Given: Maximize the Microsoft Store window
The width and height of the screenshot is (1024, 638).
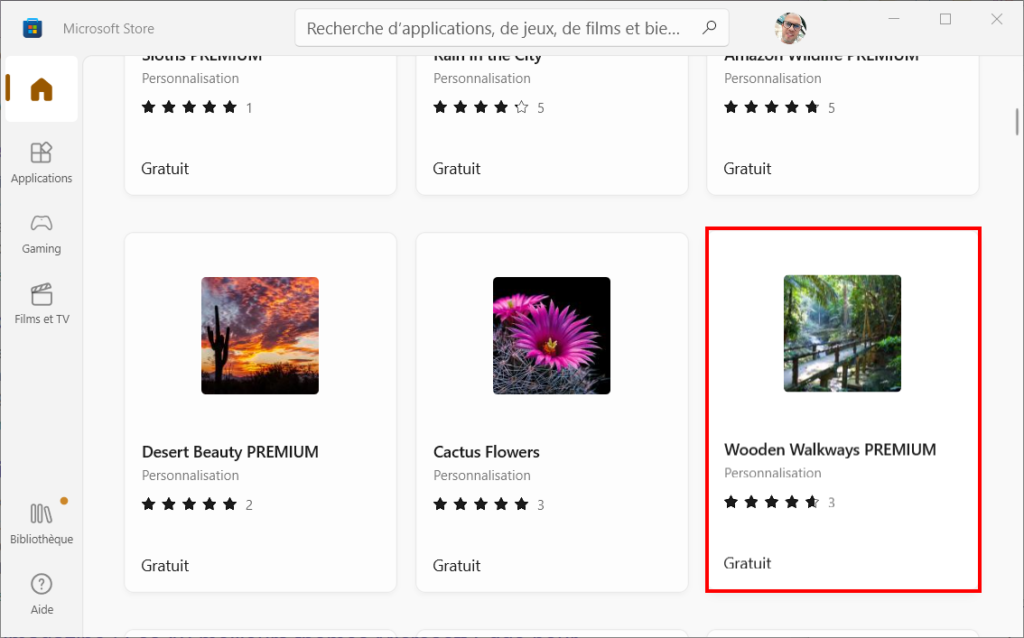Looking at the screenshot, I should click(x=945, y=19).
